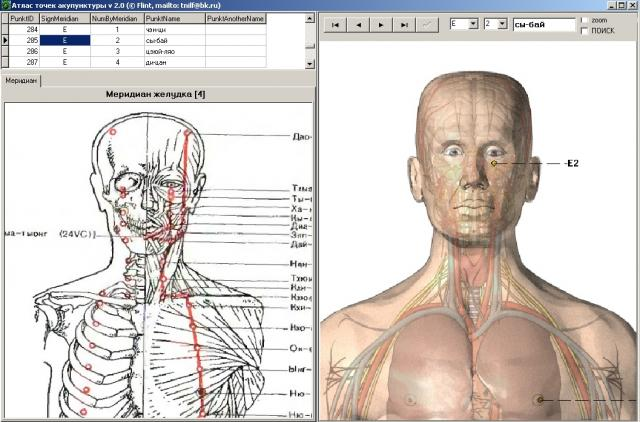Jump to the last record in navigator
Viewport: 640px width, 422px height.
coord(403,24)
